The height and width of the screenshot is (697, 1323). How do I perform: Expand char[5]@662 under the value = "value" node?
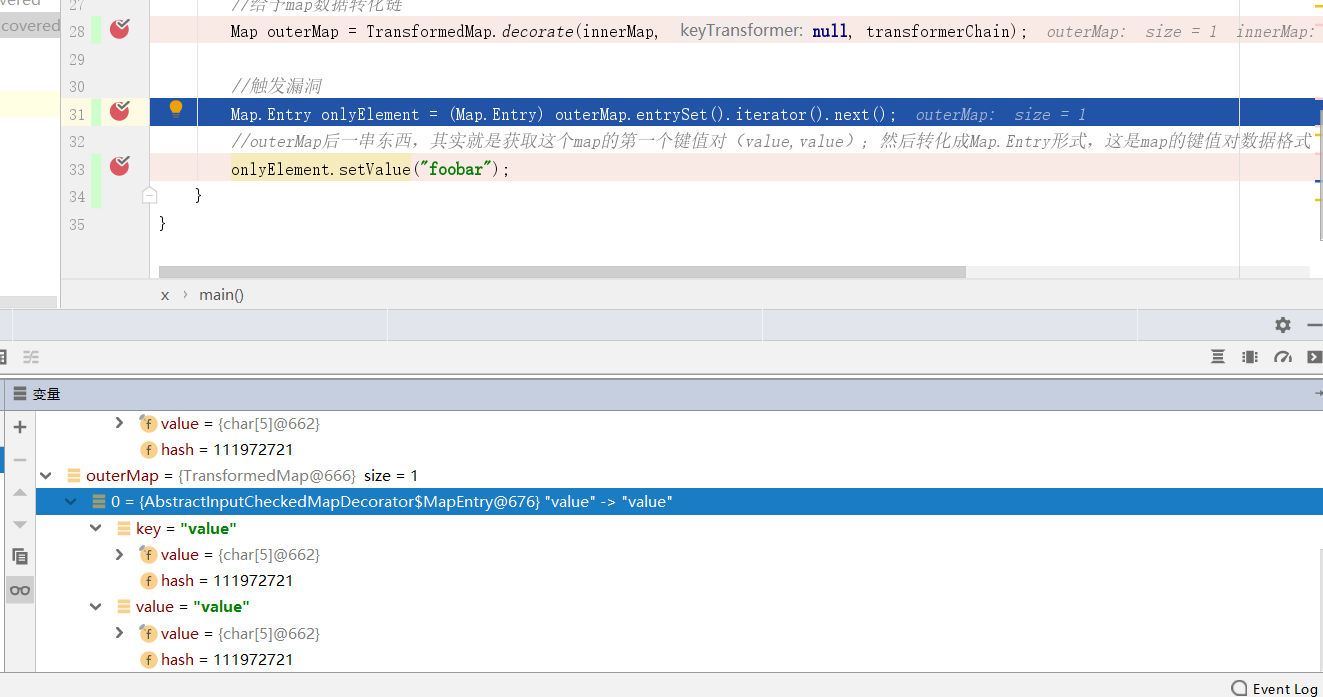120,633
